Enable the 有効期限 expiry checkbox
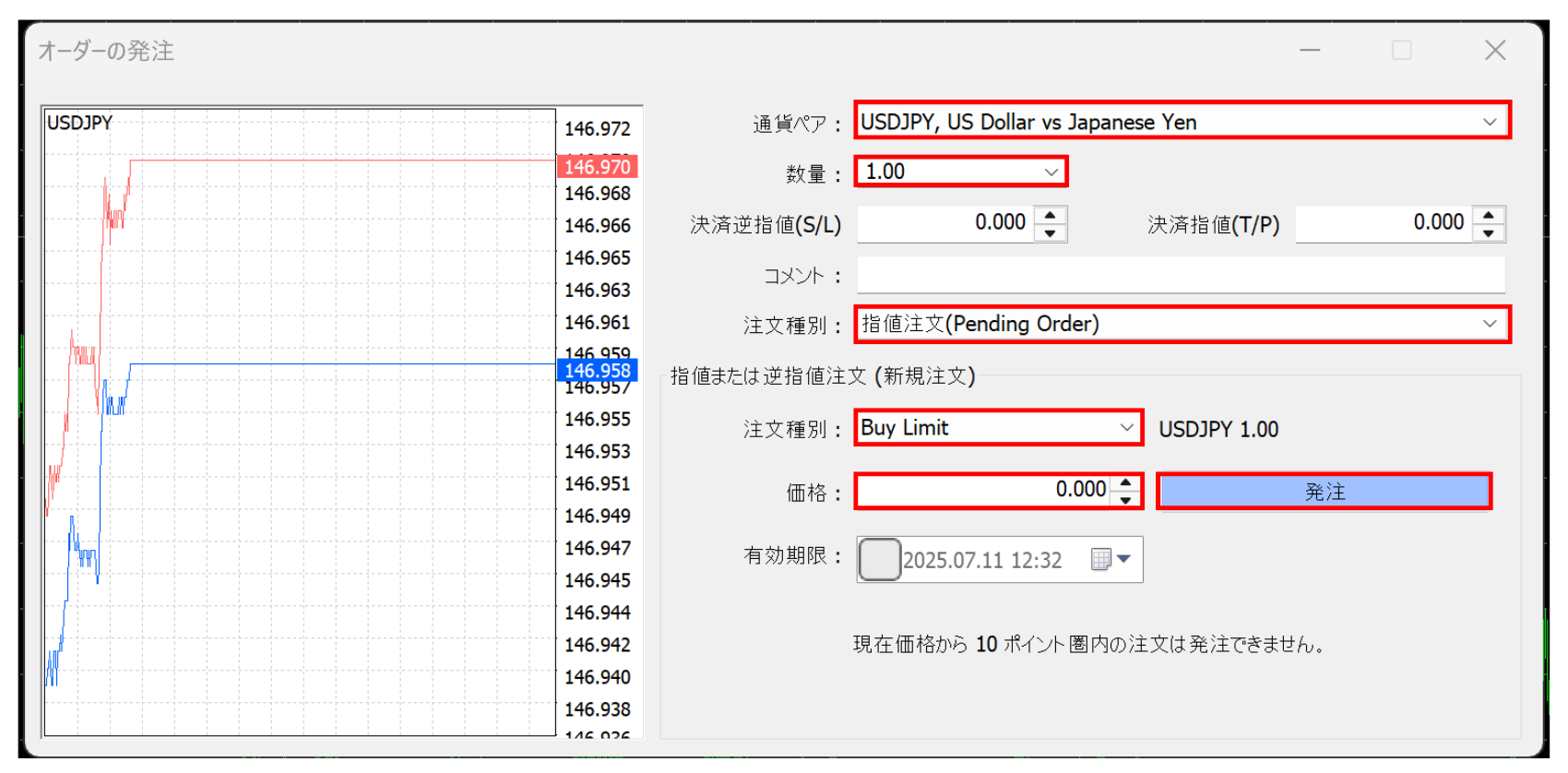Image resolution: width=1568 pixels, height=773 pixels. (x=879, y=560)
